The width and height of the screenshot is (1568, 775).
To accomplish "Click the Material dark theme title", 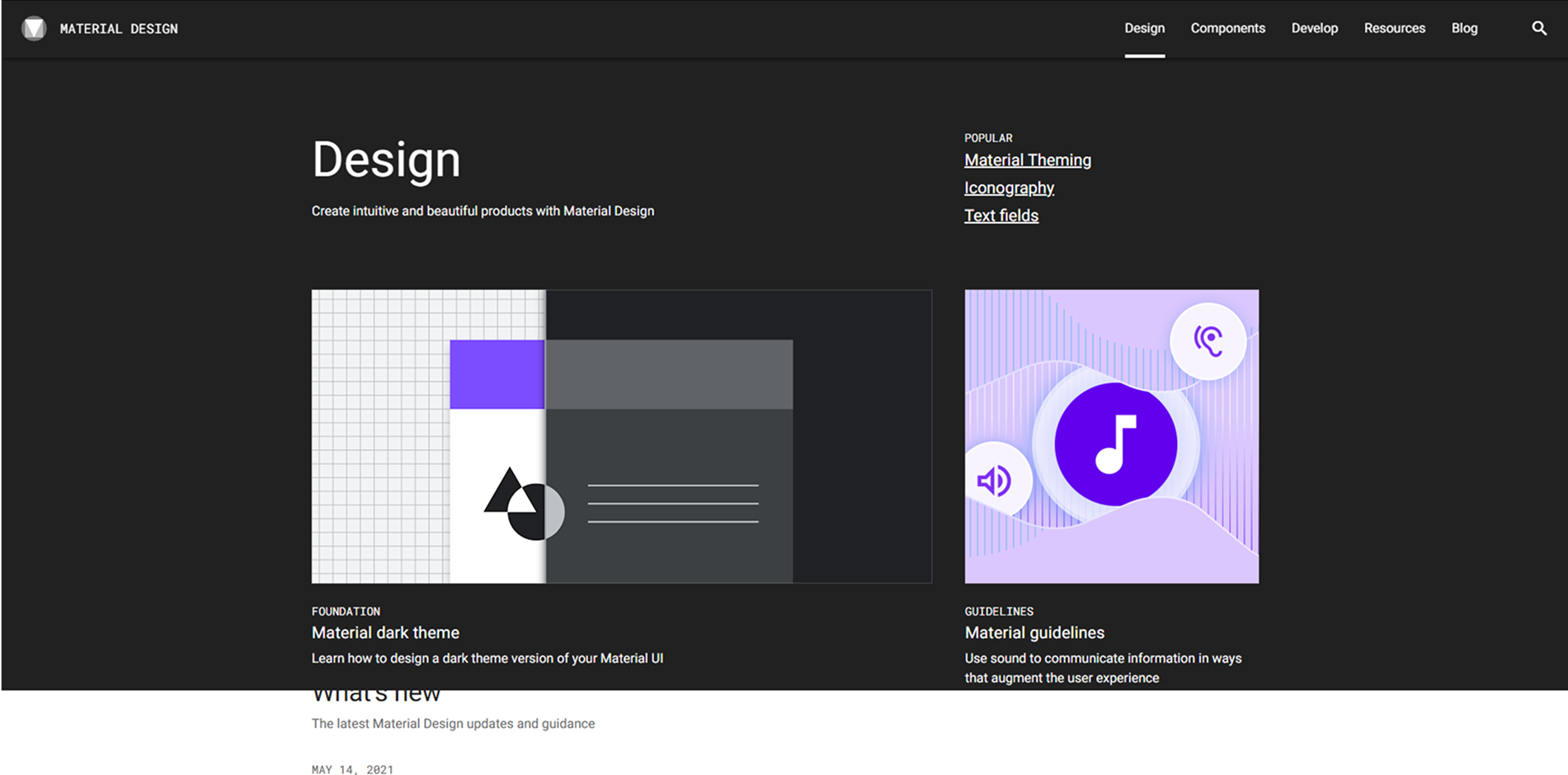I will [x=385, y=632].
